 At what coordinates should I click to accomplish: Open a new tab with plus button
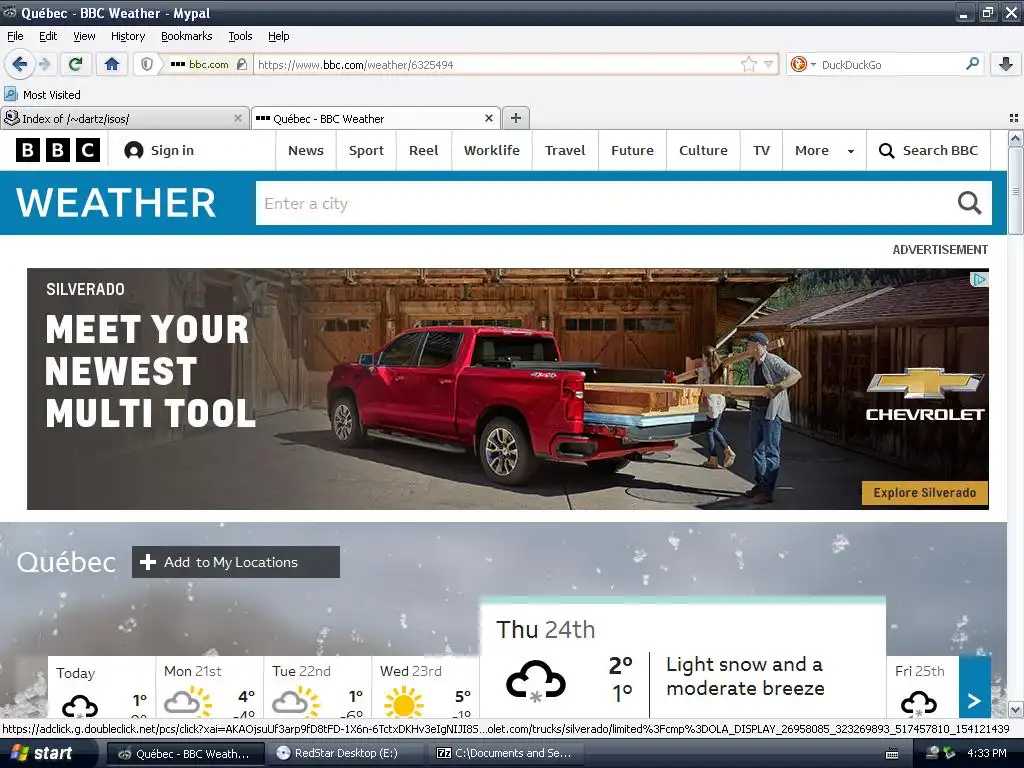point(516,118)
